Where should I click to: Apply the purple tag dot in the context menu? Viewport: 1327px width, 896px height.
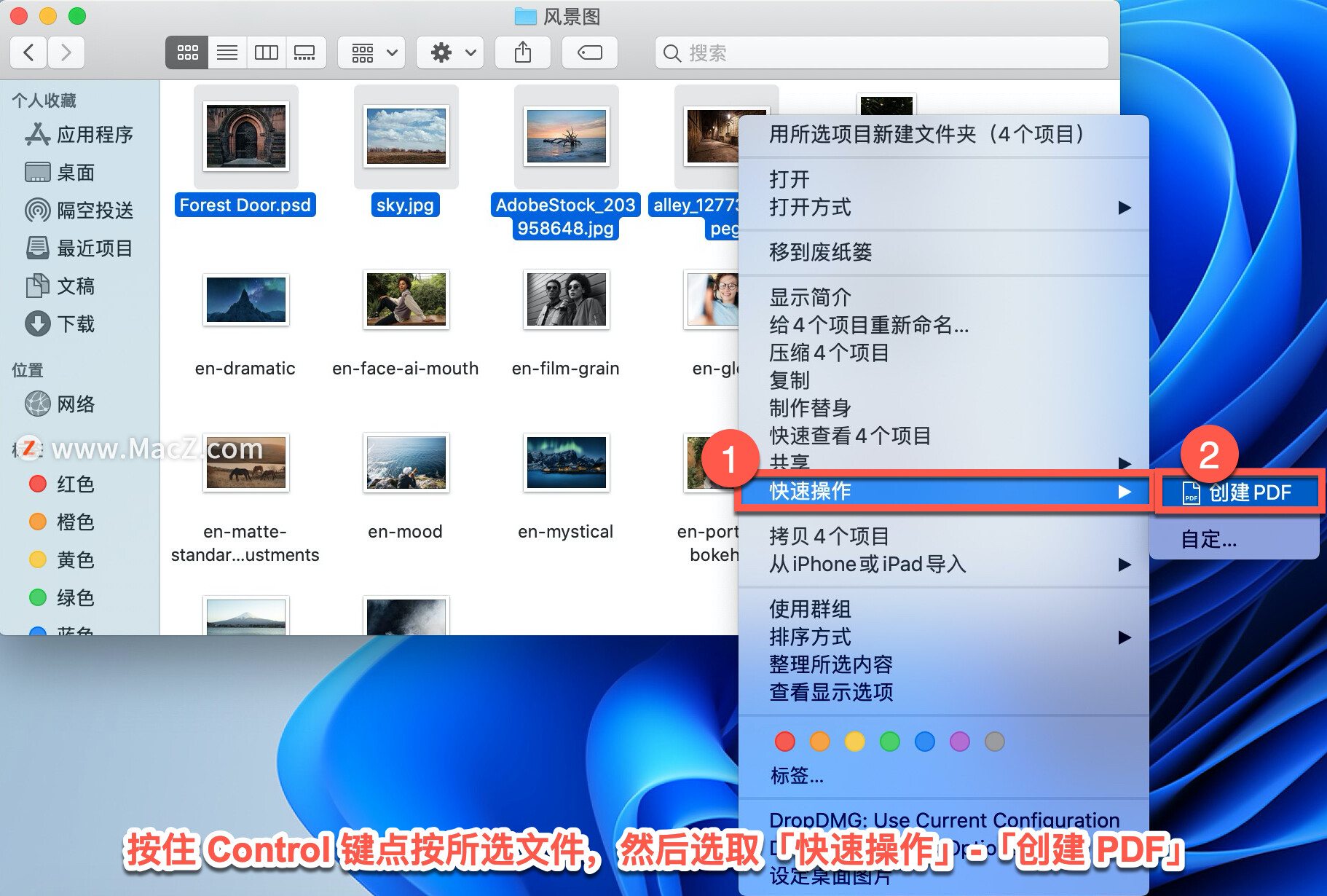(960, 742)
